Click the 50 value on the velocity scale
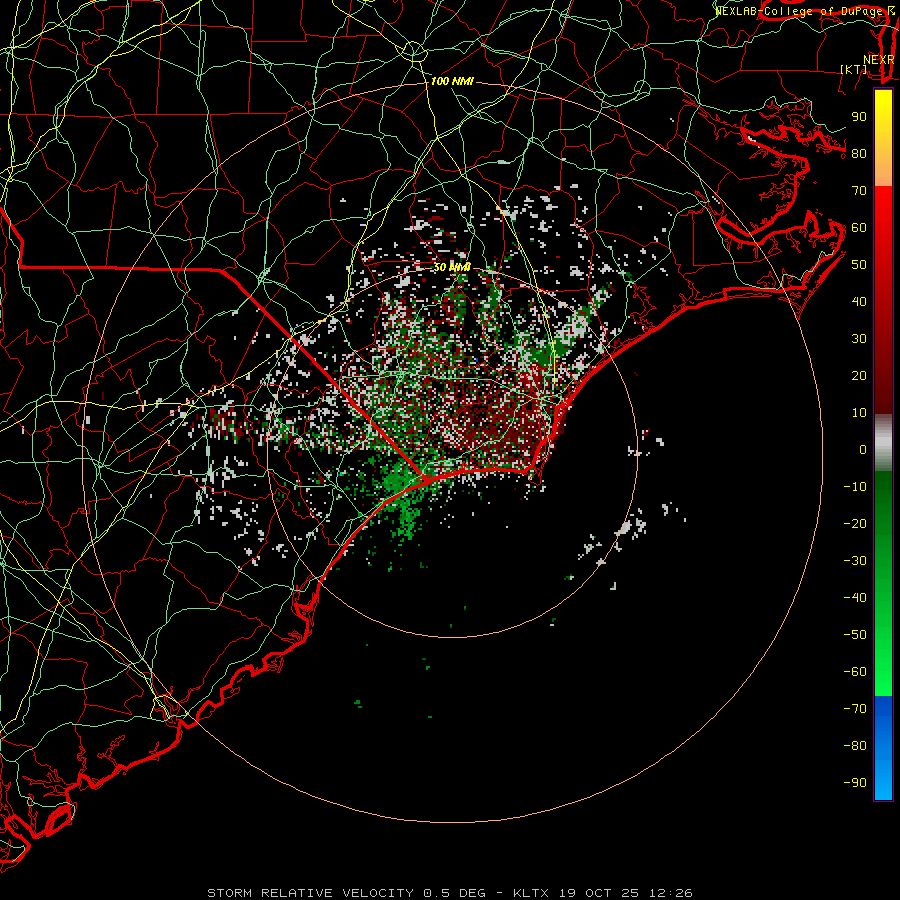 click(859, 265)
